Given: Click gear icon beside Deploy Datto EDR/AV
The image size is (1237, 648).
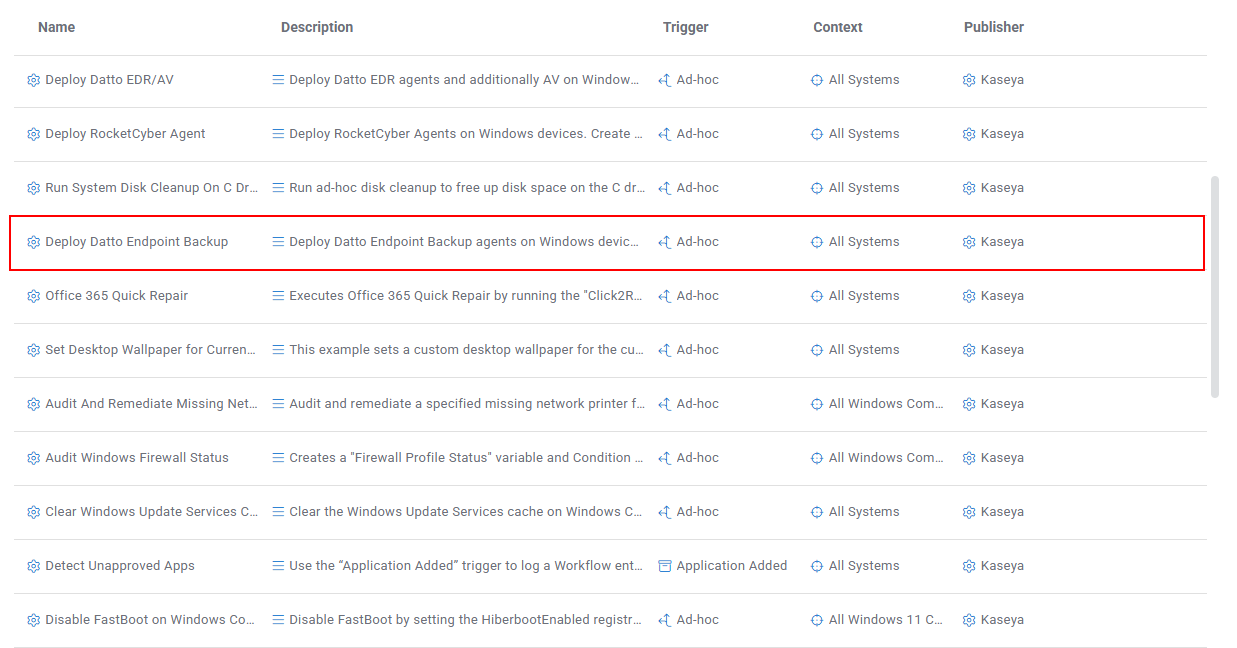Looking at the screenshot, I should point(33,80).
